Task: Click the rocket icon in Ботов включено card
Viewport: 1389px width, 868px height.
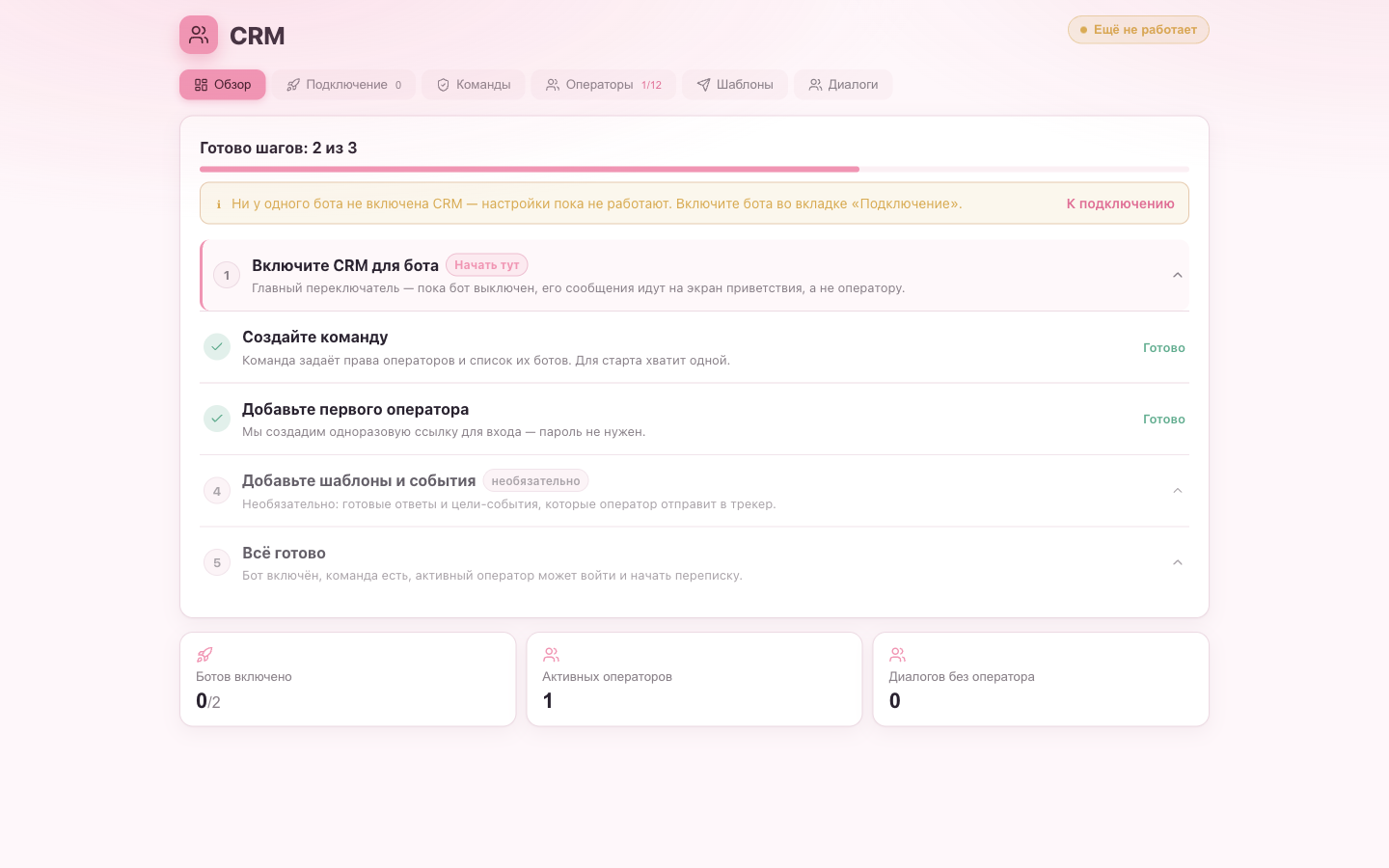Action: [204, 655]
